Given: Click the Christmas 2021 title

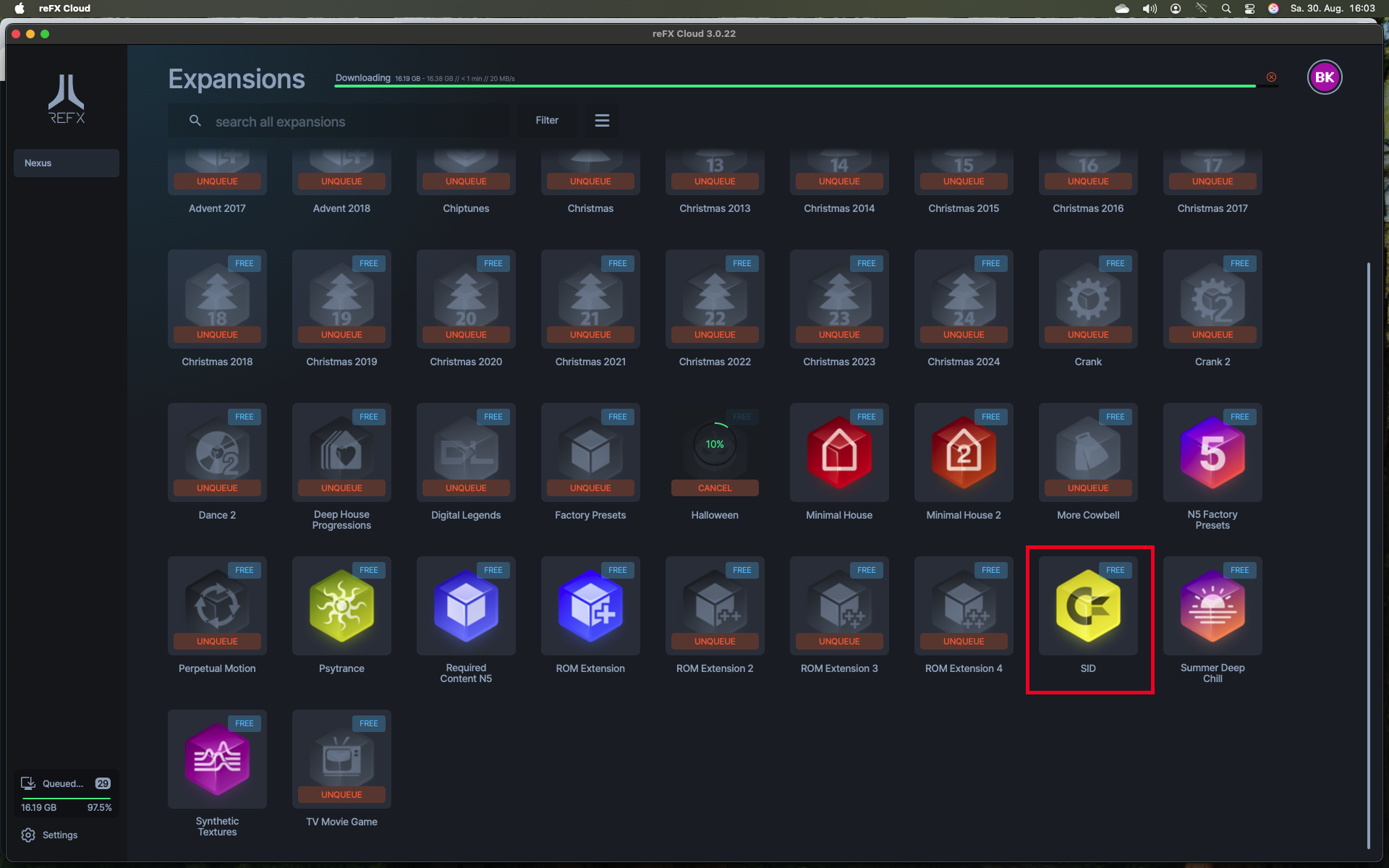Looking at the screenshot, I should (590, 362).
